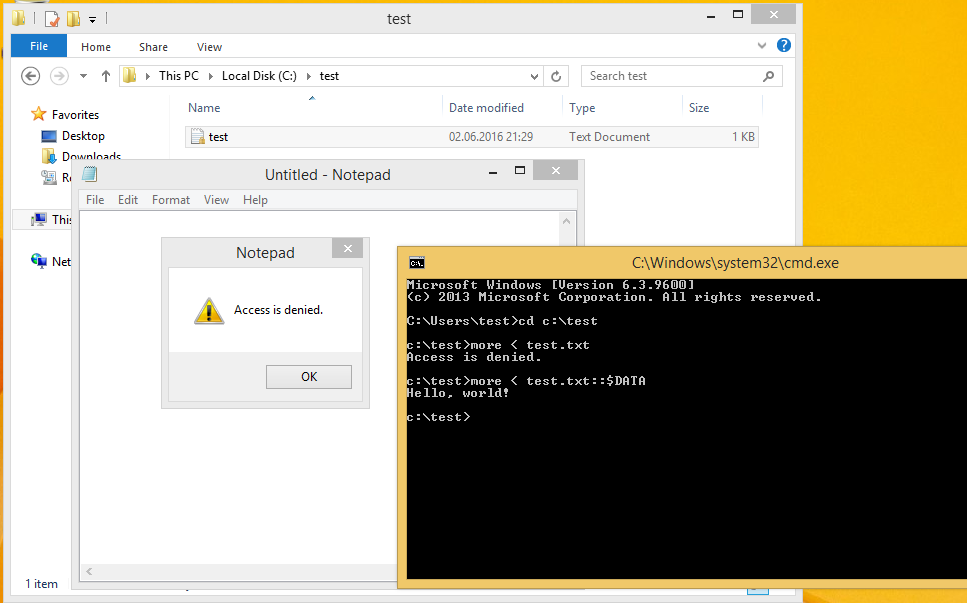Click OK in the Access is denied dialog
Image resolution: width=967 pixels, height=603 pixels.
tap(309, 377)
